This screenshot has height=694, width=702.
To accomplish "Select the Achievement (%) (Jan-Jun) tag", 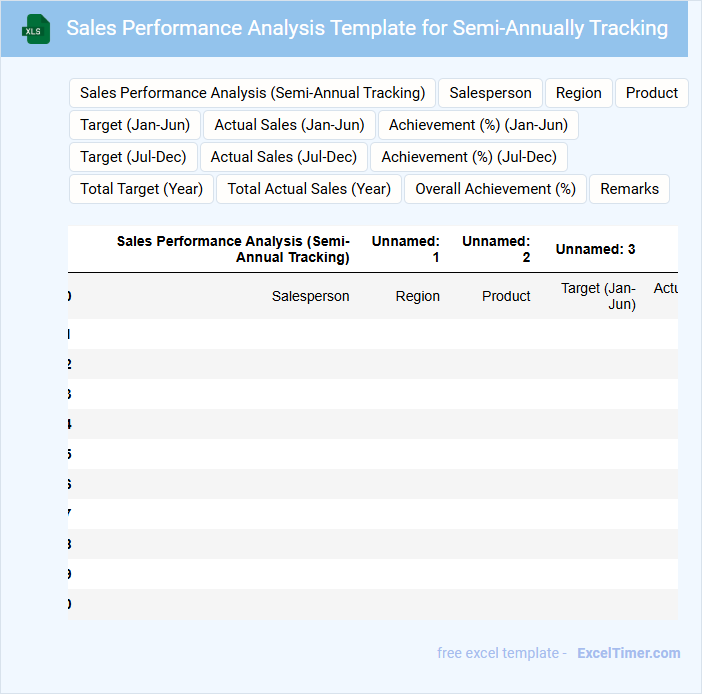I will click(478, 125).
